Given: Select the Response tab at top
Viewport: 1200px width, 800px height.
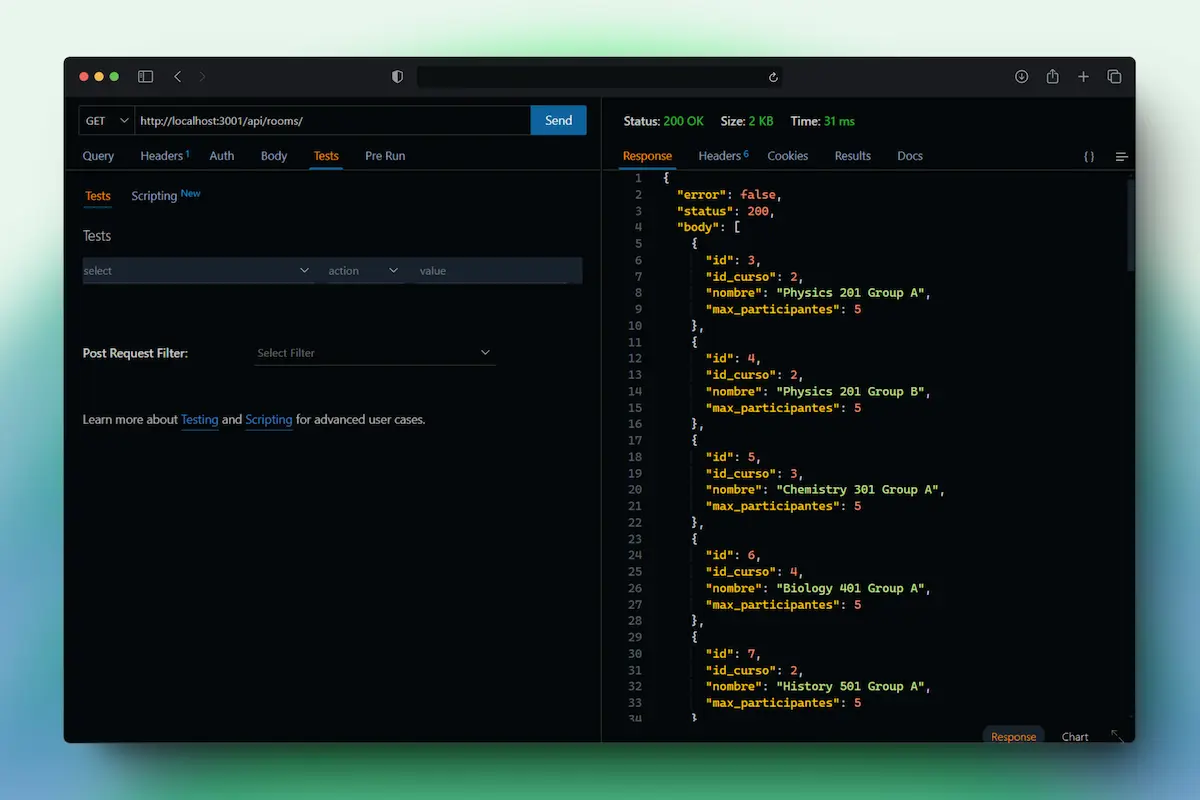Looking at the screenshot, I should (647, 156).
